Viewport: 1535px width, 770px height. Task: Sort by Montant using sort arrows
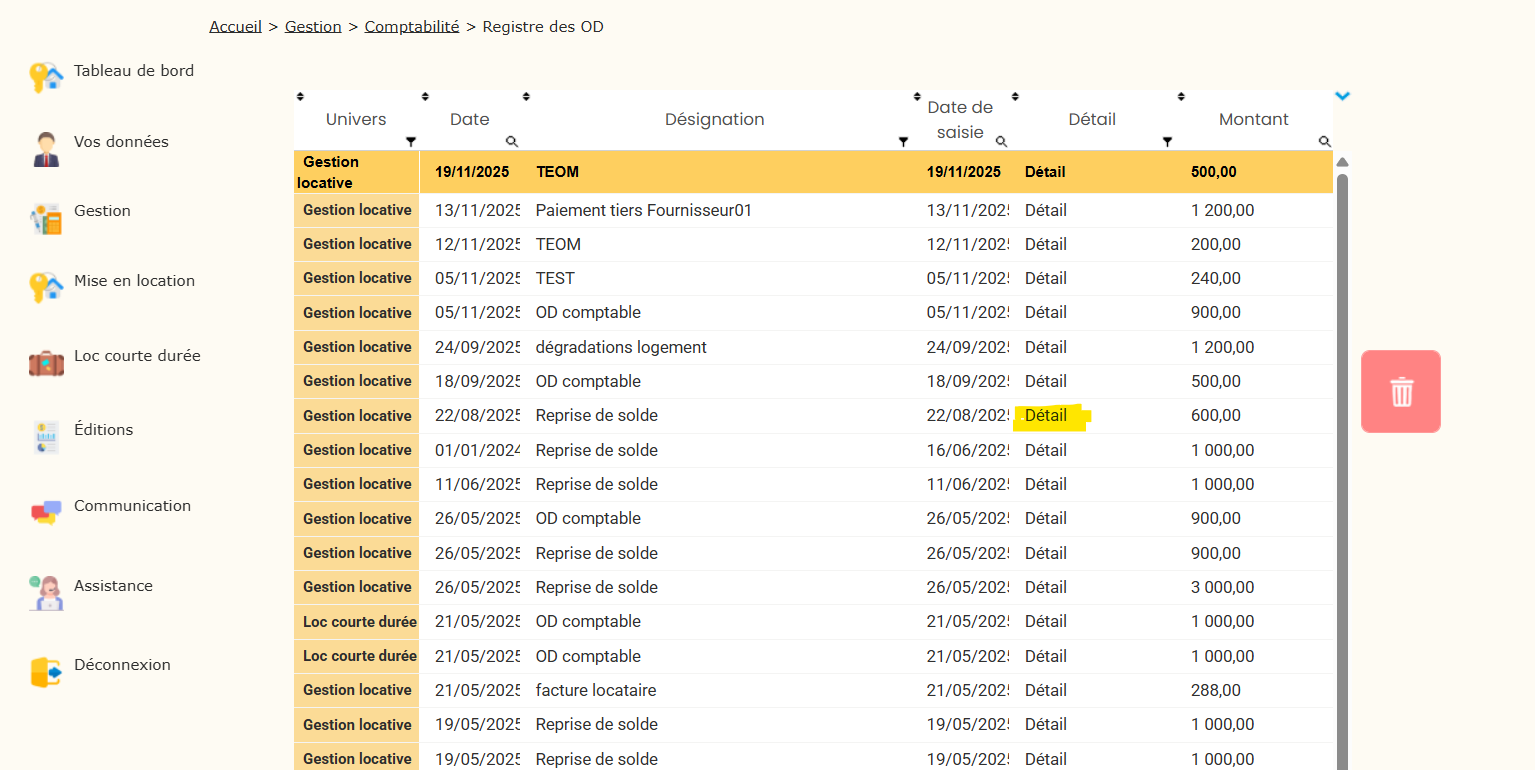(1181, 97)
